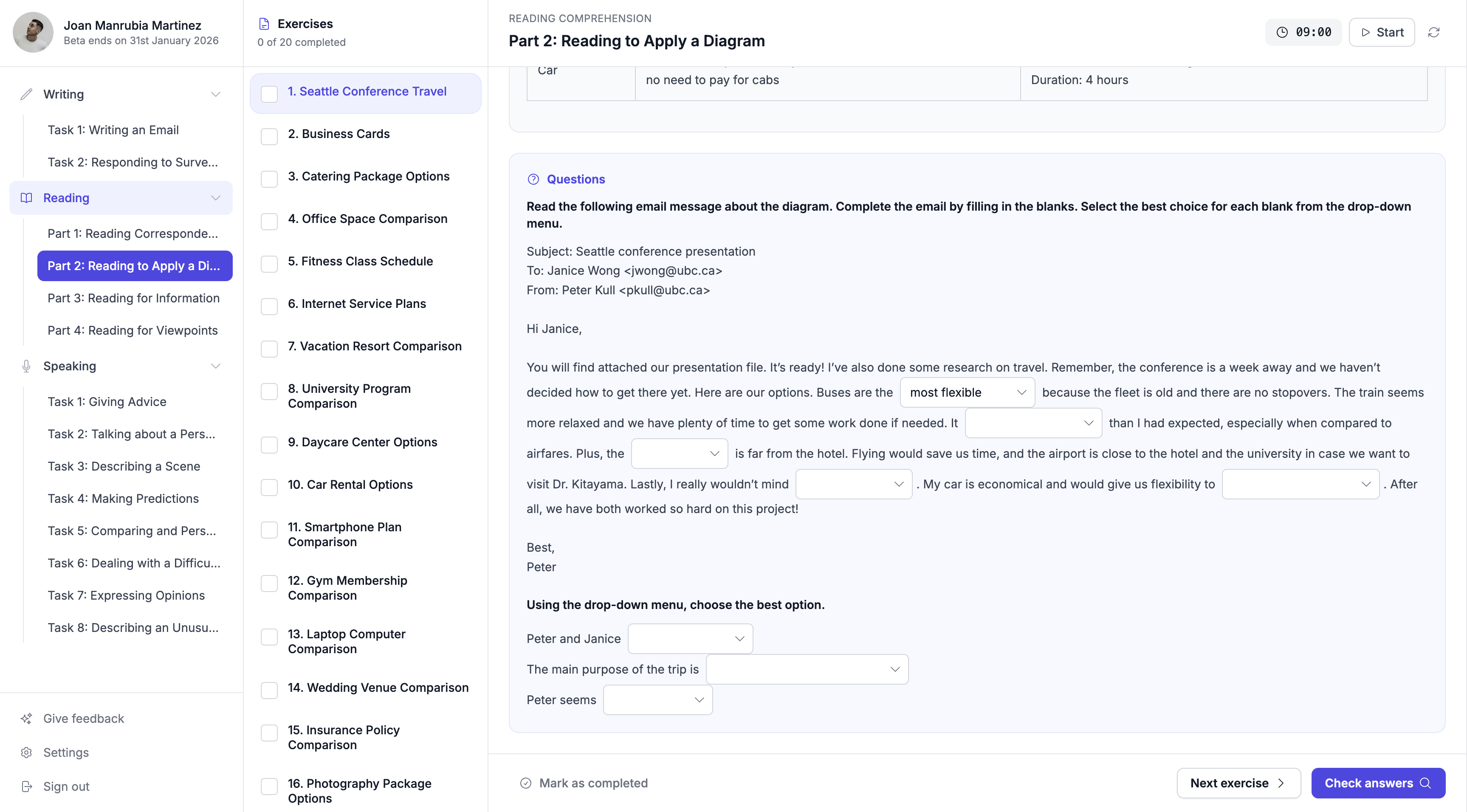Image resolution: width=1467 pixels, height=812 pixels.
Task: Click the Speaking microphone icon
Action: click(x=26, y=366)
